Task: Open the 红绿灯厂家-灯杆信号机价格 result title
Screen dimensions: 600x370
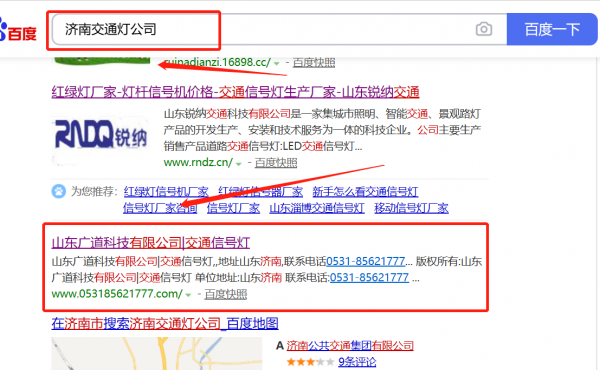Action: point(235,92)
